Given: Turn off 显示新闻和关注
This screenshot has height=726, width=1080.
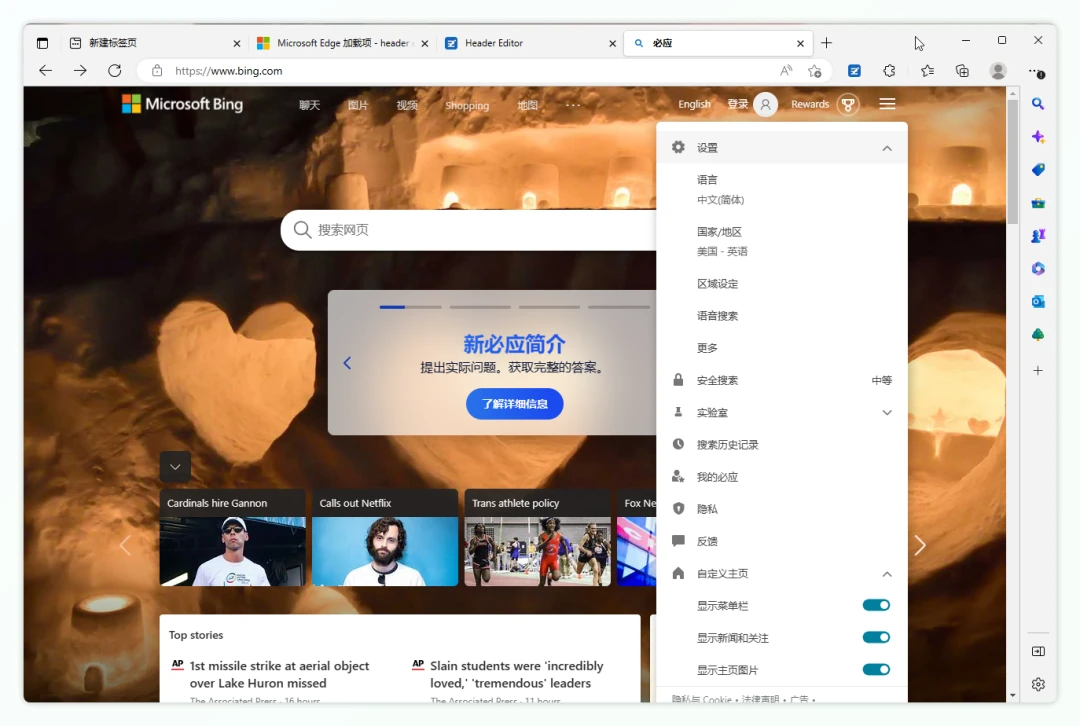Looking at the screenshot, I should click(x=876, y=637).
